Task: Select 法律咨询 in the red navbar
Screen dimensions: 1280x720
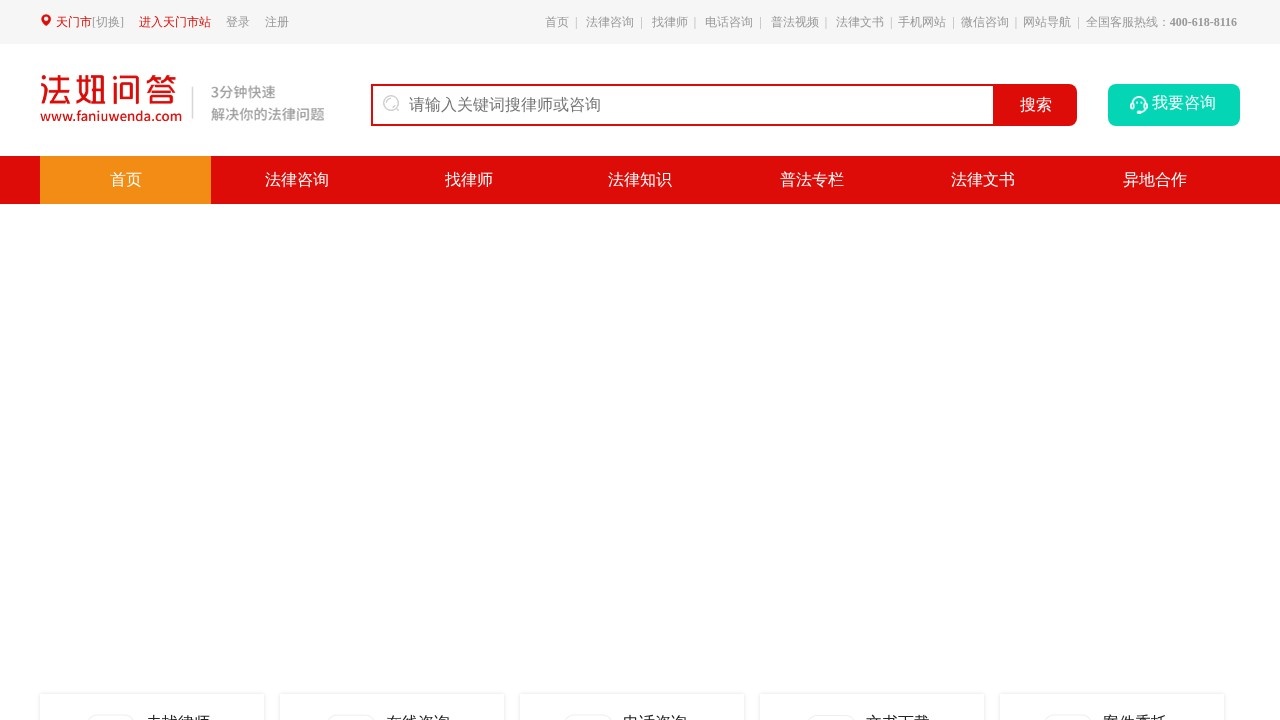Action: pyautogui.click(x=297, y=180)
